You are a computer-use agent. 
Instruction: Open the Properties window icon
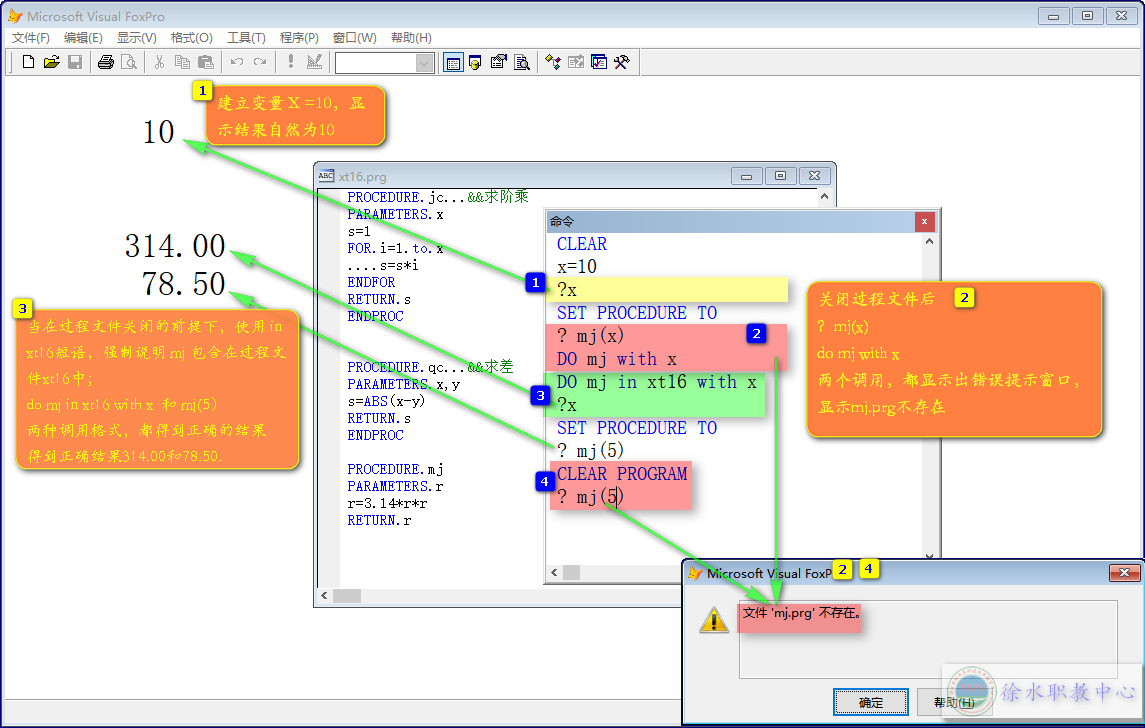coord(499,62)
